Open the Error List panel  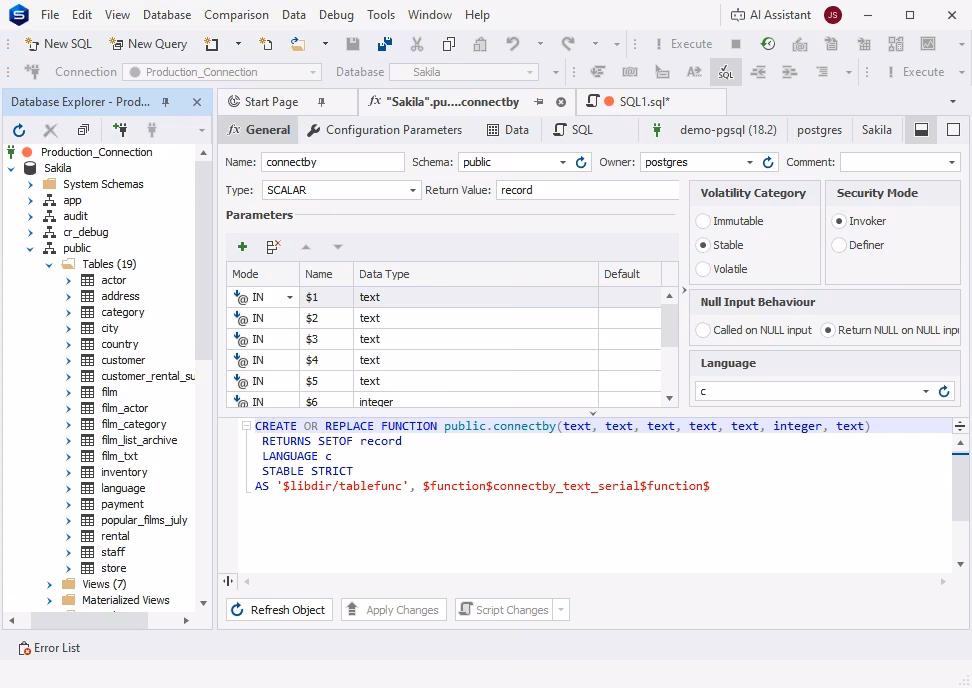click(x=50, y=648)
